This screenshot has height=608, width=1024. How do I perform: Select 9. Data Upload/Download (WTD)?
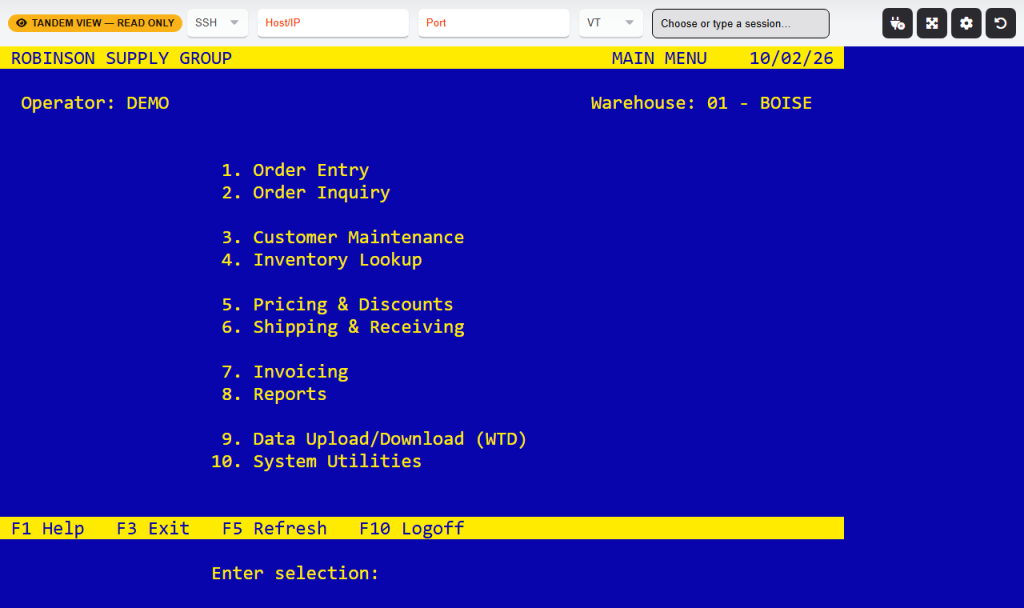pos(374,439)
